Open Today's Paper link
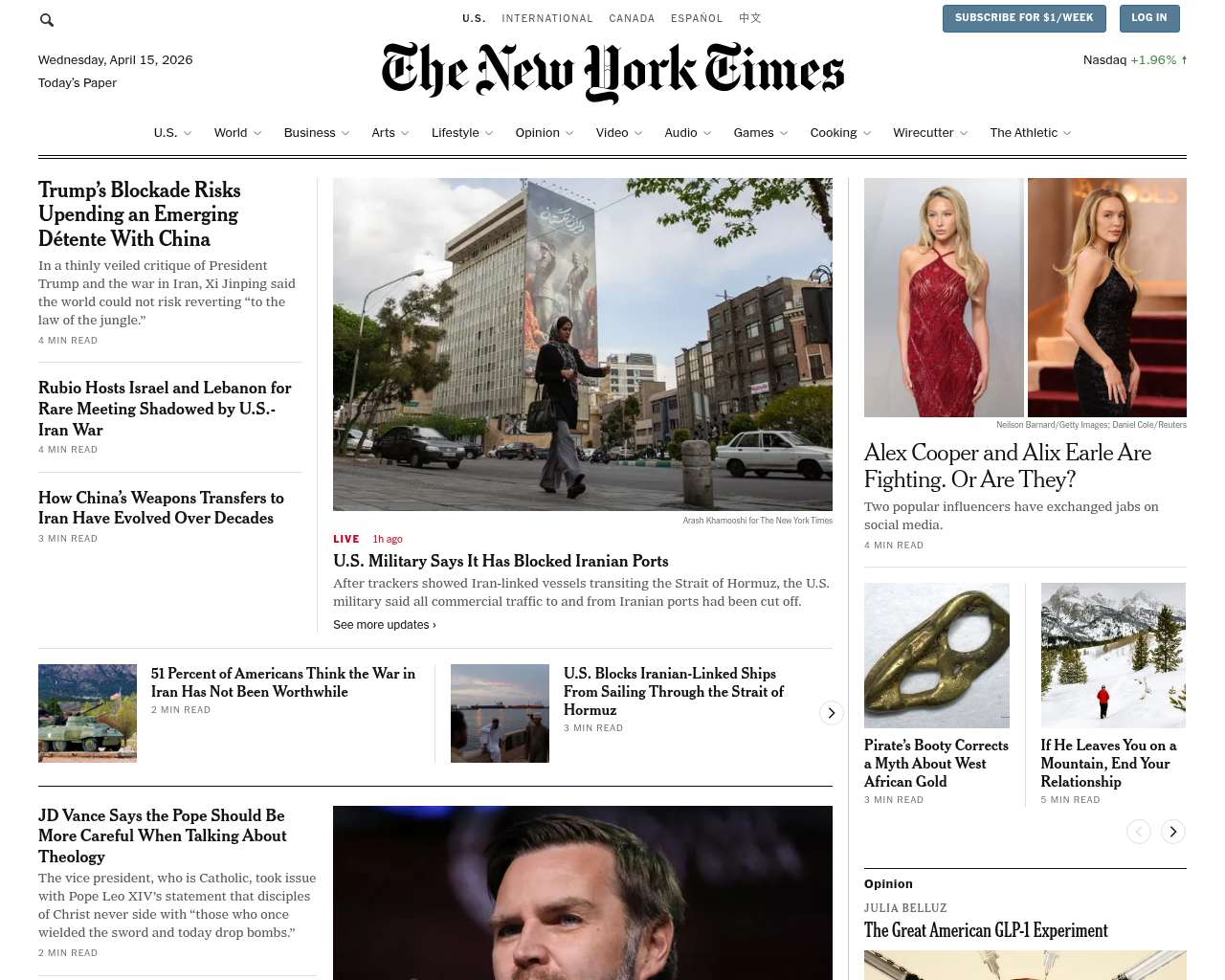1225x980 pixels. click(78, 83)
